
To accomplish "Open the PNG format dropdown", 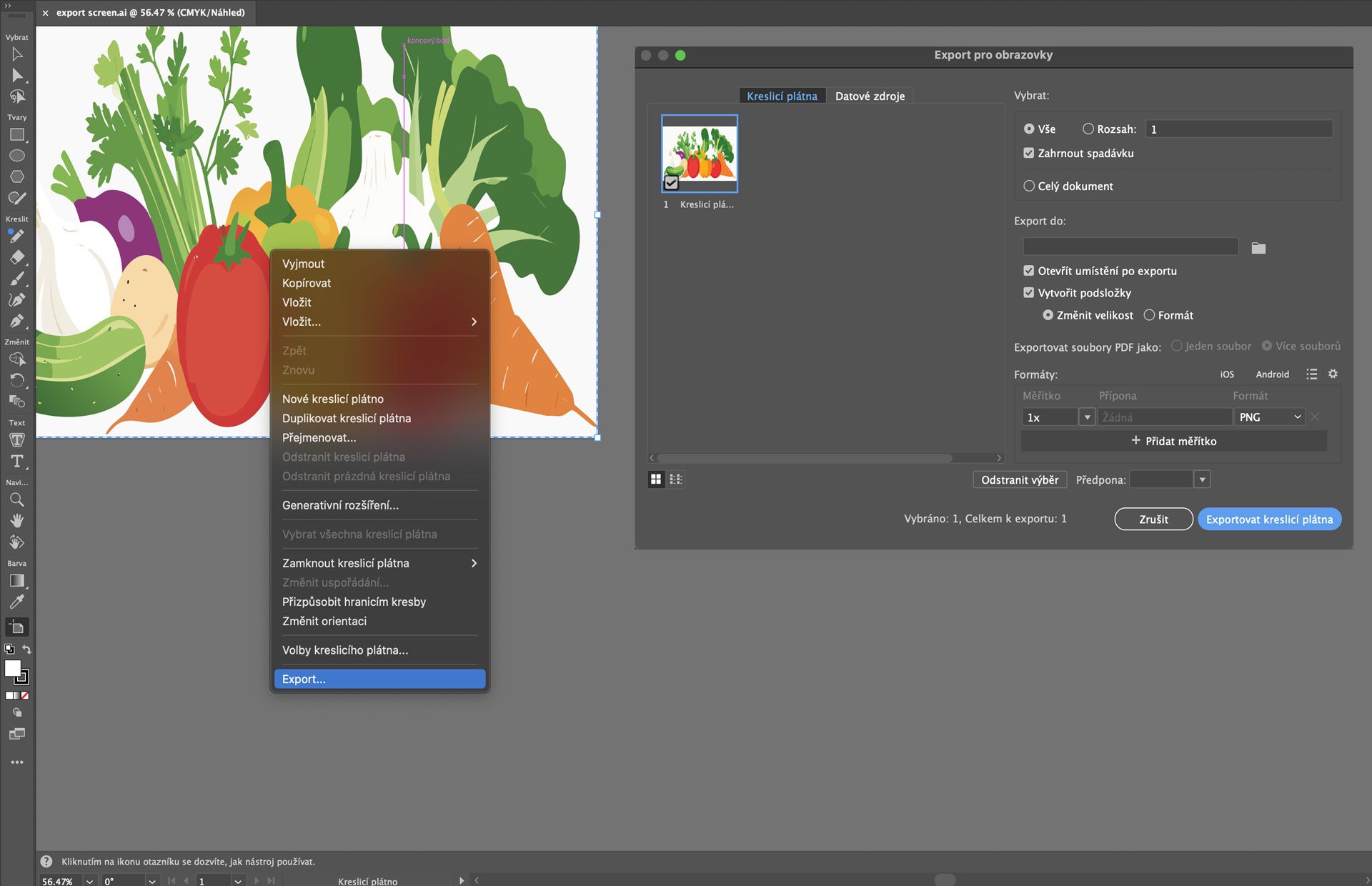I will click(x=1269, y=417).
